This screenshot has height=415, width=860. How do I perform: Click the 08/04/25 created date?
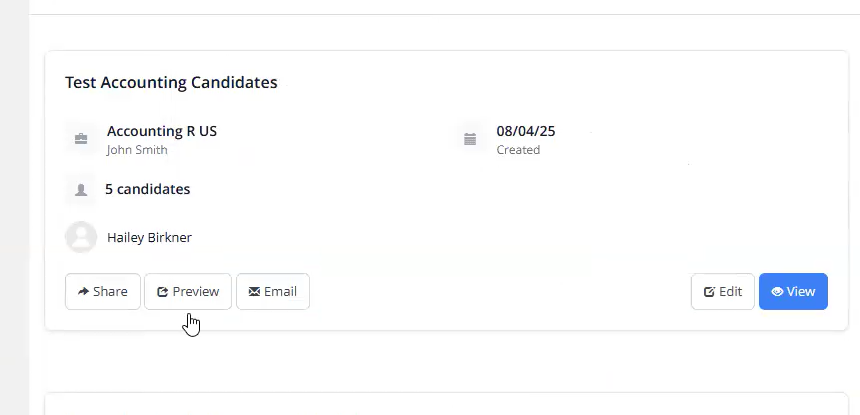(x=525, y=131)
